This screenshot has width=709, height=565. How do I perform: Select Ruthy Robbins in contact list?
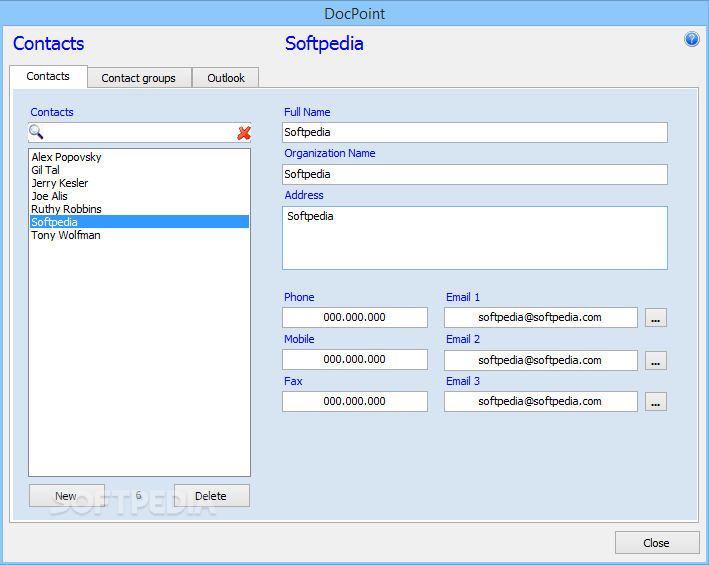(139, 209)
